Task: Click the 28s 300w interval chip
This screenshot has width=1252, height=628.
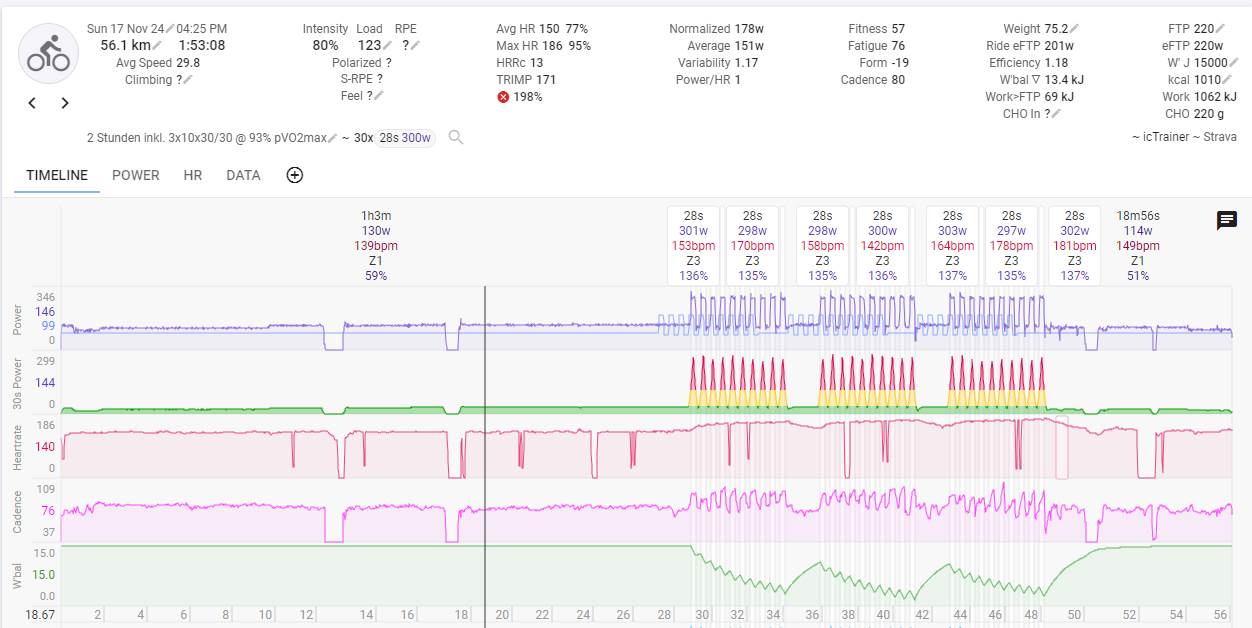Action: (x=405, y=137)
